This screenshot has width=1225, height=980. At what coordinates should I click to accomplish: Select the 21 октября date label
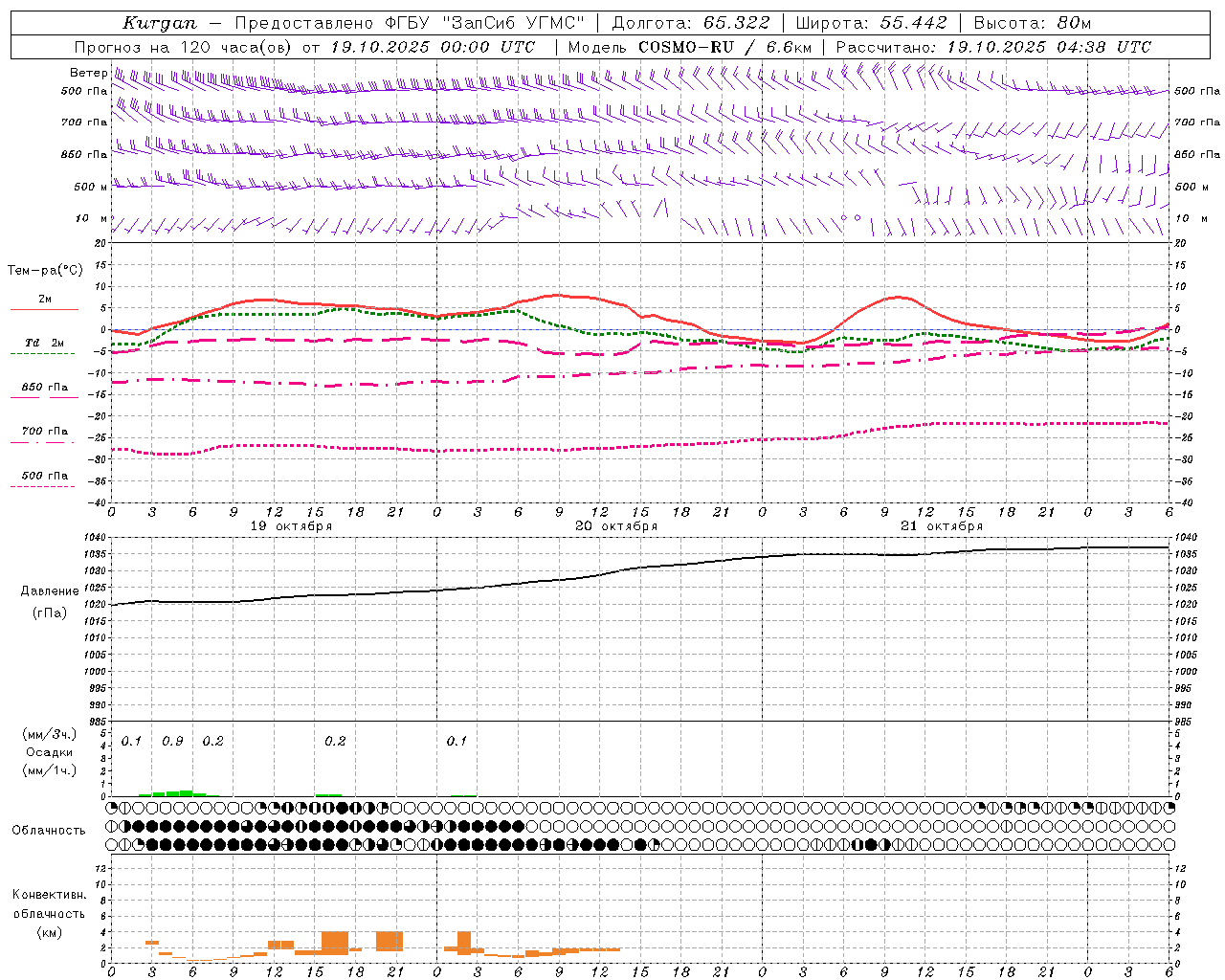point(942,526)
